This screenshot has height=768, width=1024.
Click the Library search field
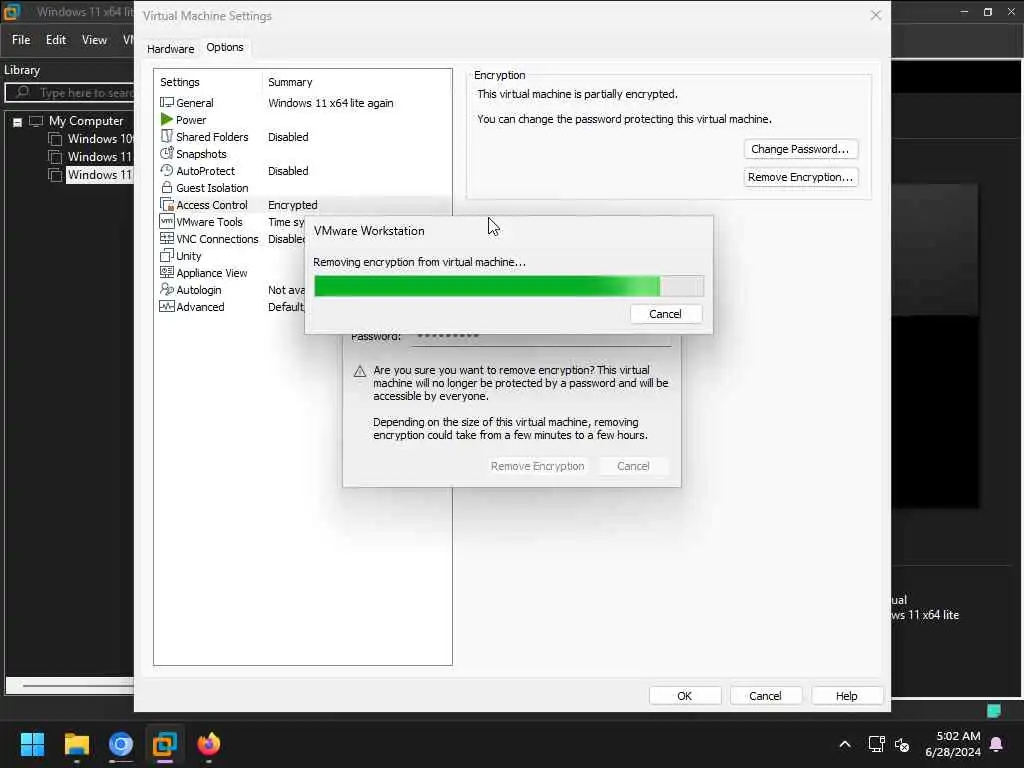(71, 93)
